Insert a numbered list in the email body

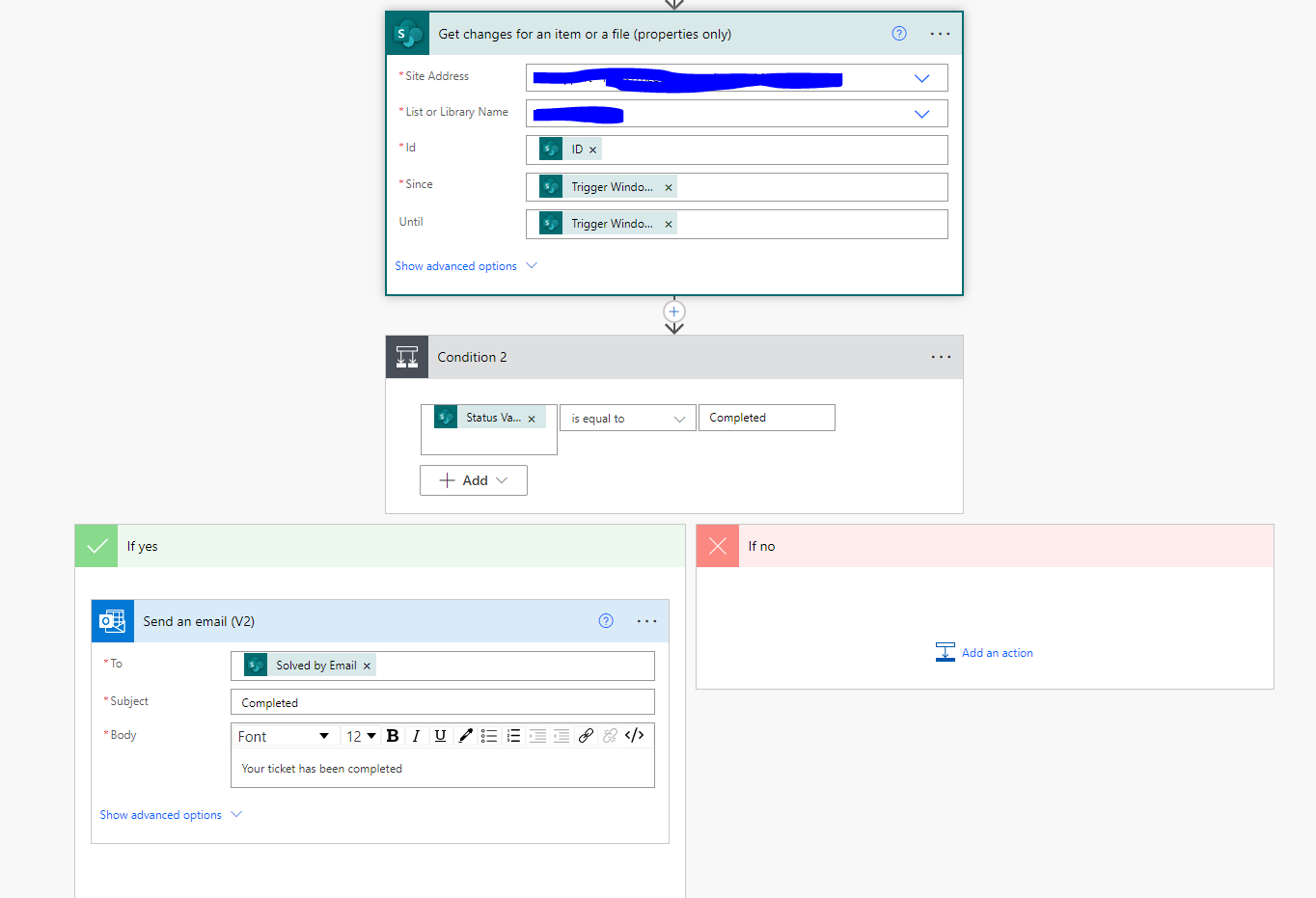pos(513,735)
